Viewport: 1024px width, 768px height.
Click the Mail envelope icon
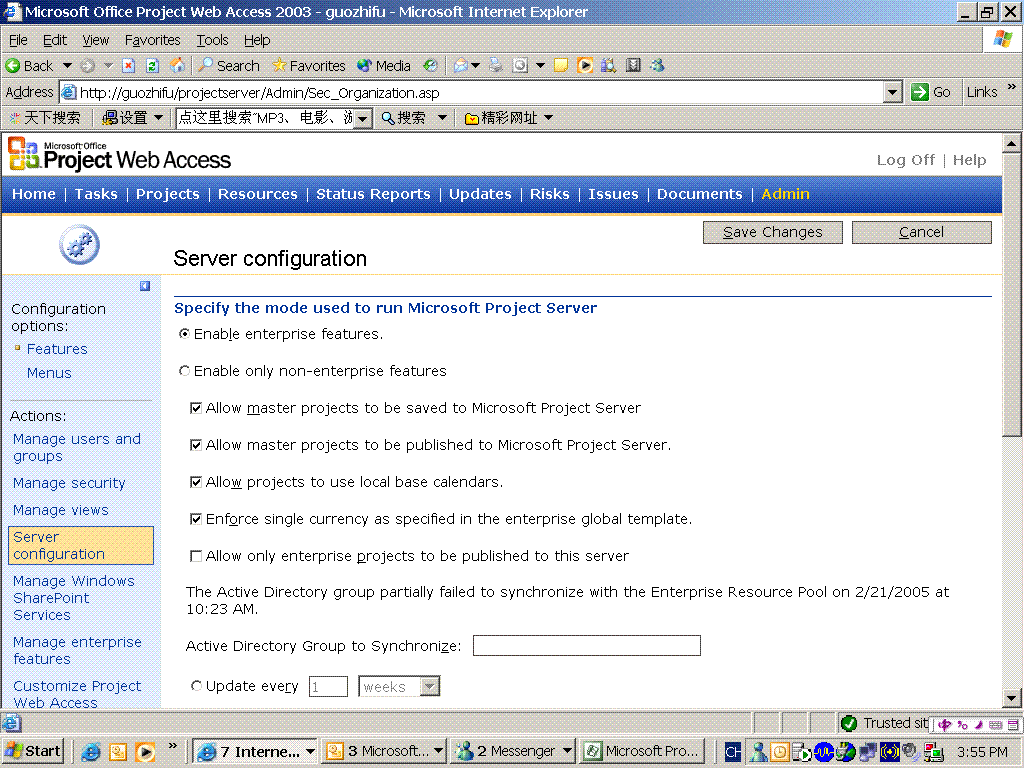coord(461,65)
